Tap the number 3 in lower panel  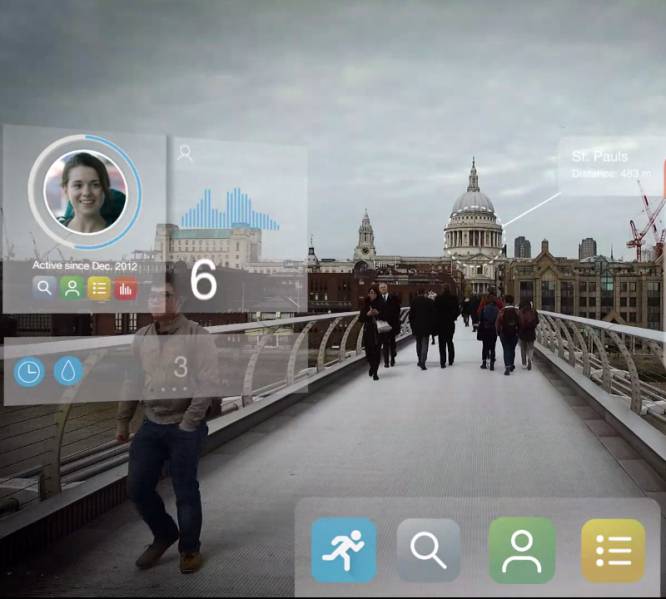(181, 367)
